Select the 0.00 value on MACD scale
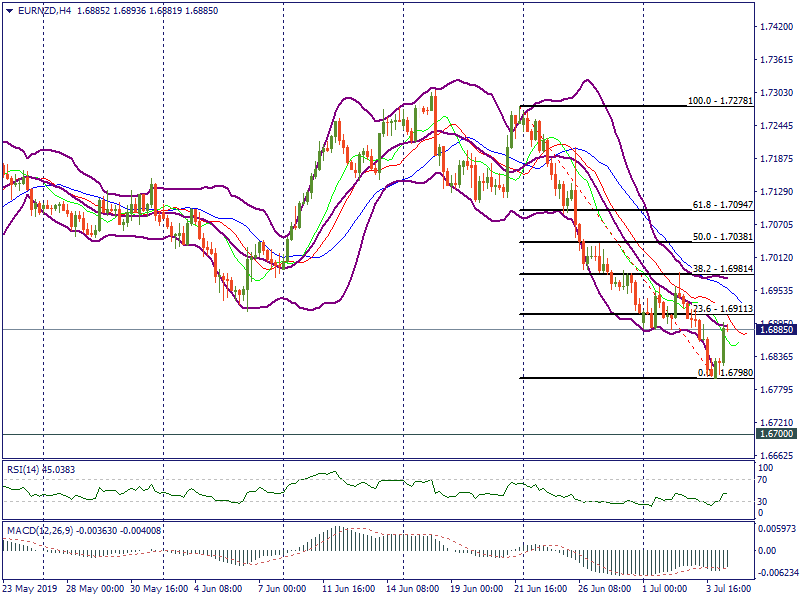The height and width of the screenshot is (600, 800). tap(767, 550)
